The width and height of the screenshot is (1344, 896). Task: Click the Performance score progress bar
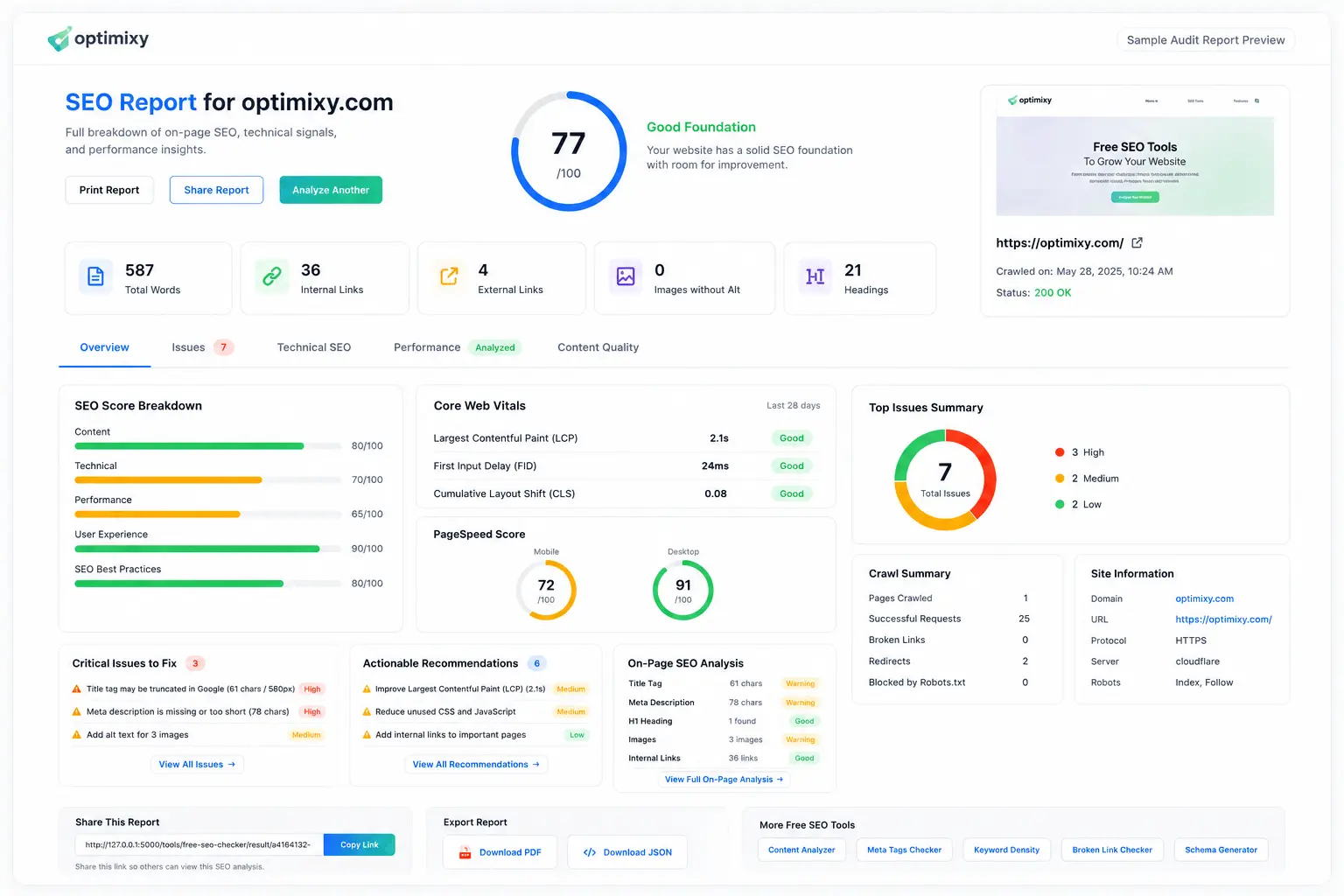pyautogui.click(x=207, y=514)
